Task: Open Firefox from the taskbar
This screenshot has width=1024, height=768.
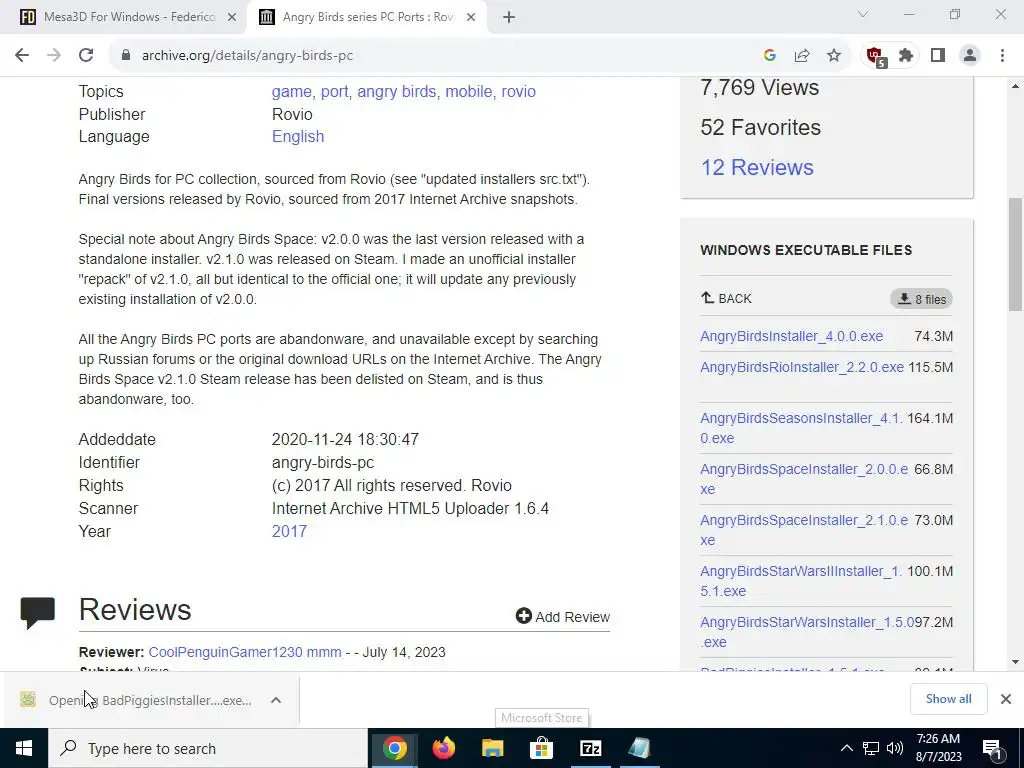Action: pos(443,748)
